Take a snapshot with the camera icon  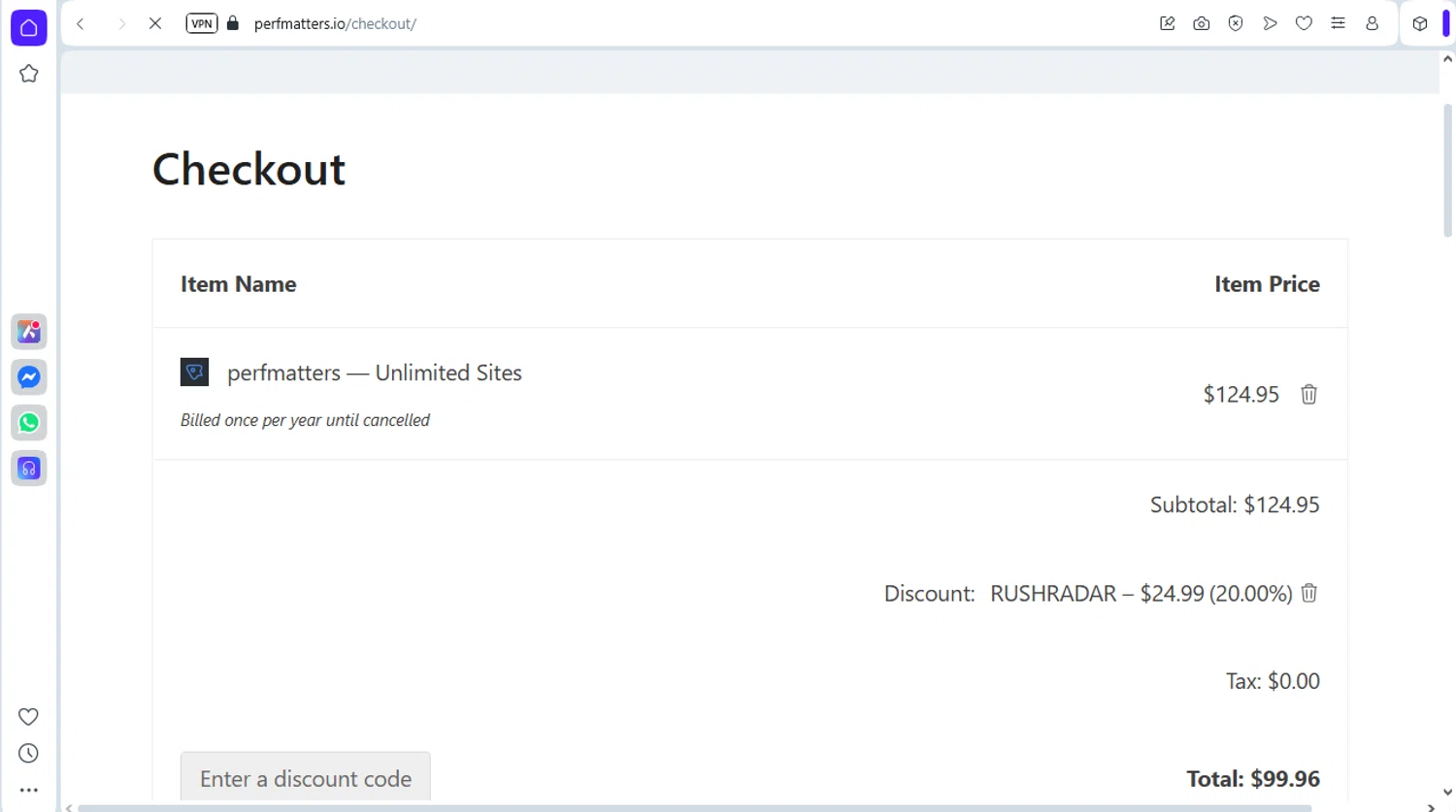(x=1202, y=23)
